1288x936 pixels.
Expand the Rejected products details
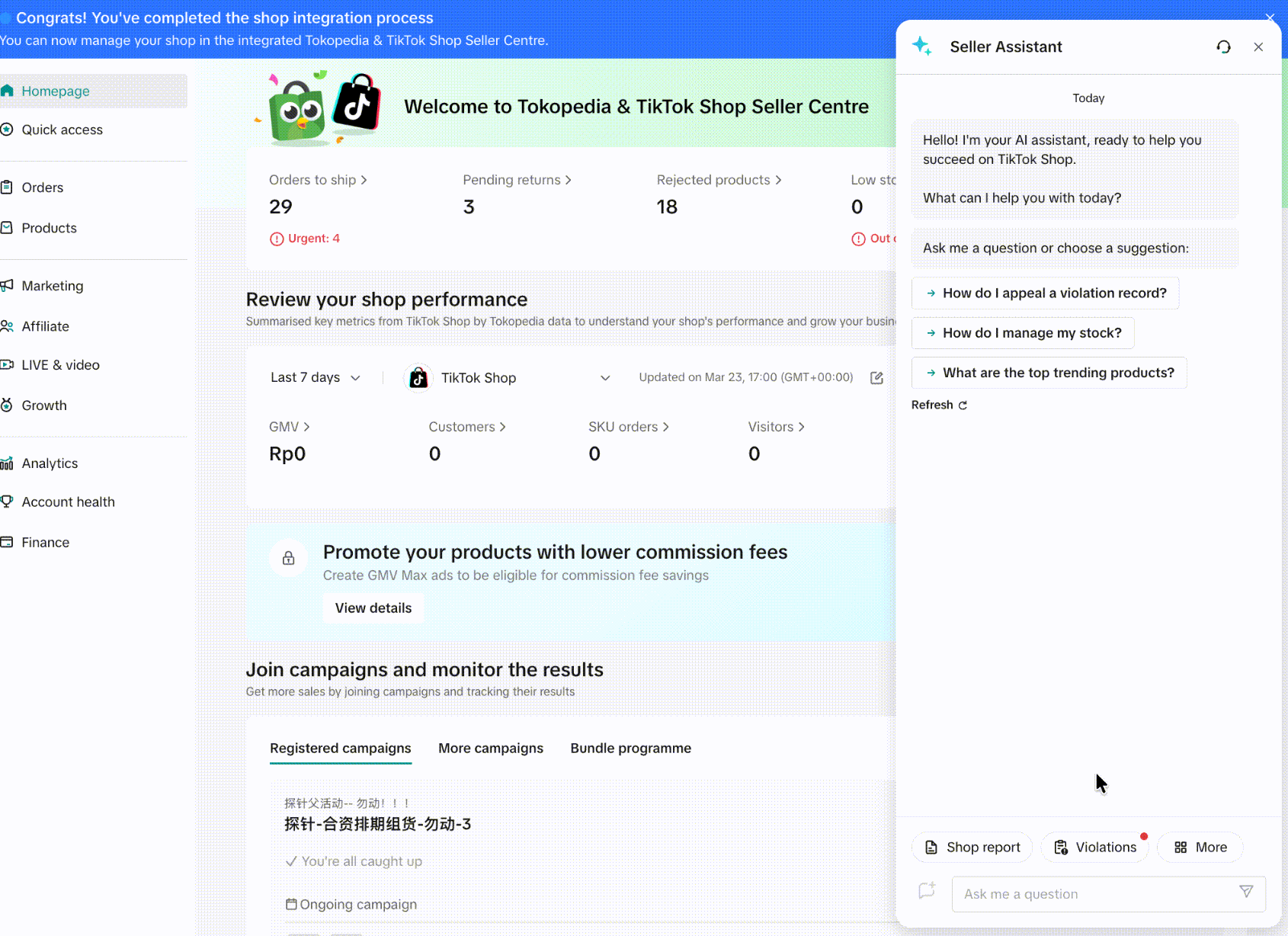[x=719, y=180]
